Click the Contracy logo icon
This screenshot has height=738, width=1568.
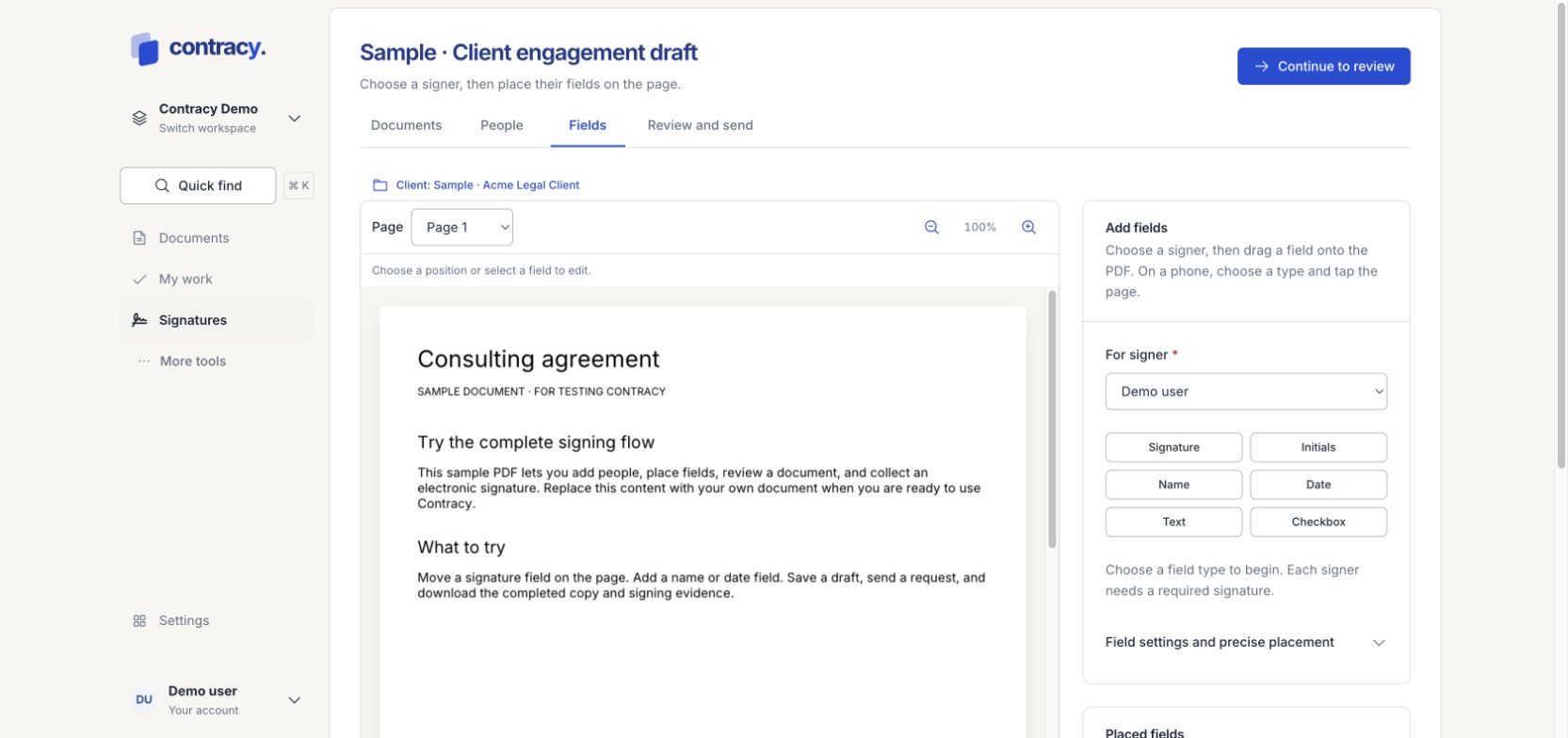tap(145, 49)
